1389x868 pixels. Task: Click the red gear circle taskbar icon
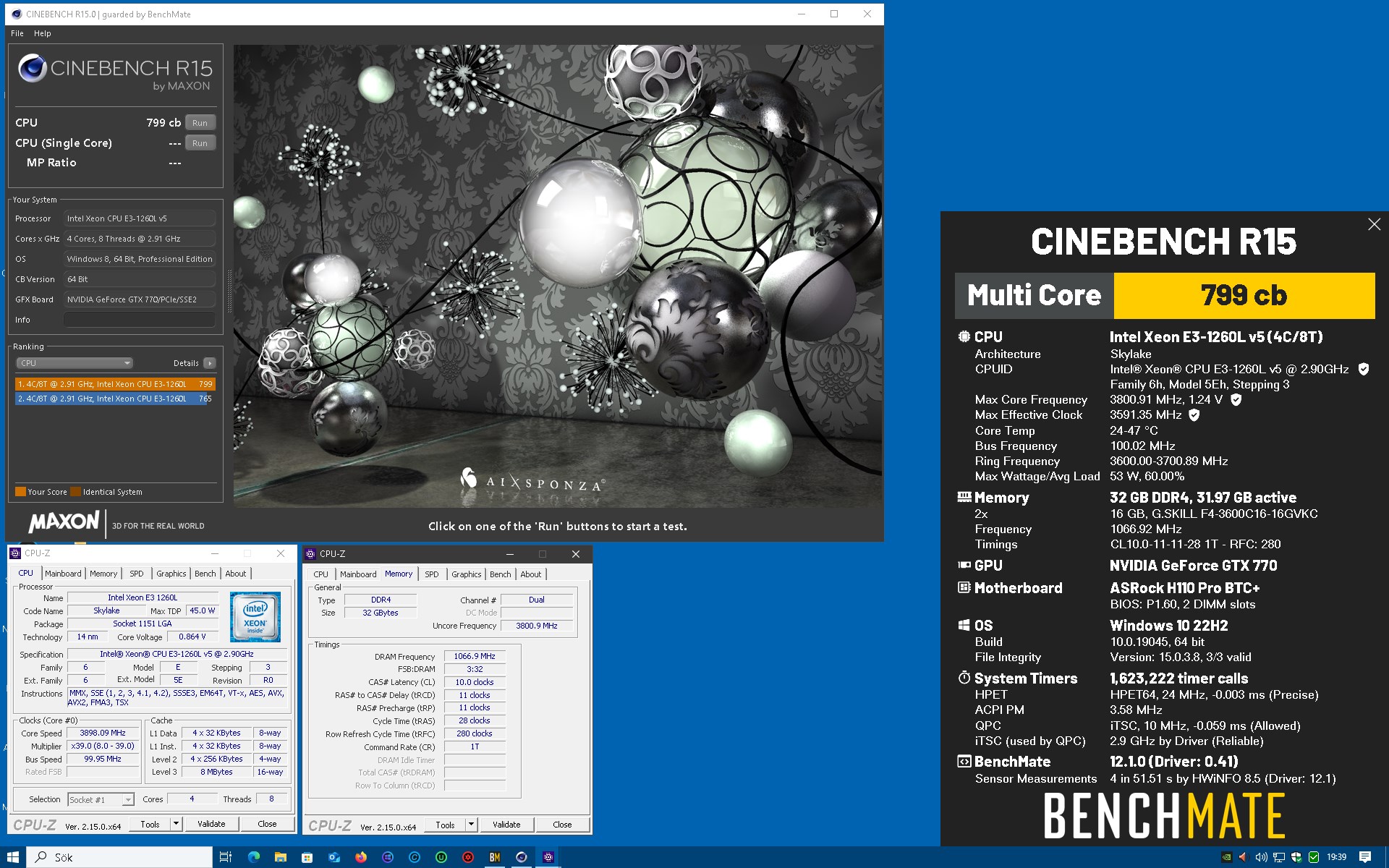(x=468, y=857)
